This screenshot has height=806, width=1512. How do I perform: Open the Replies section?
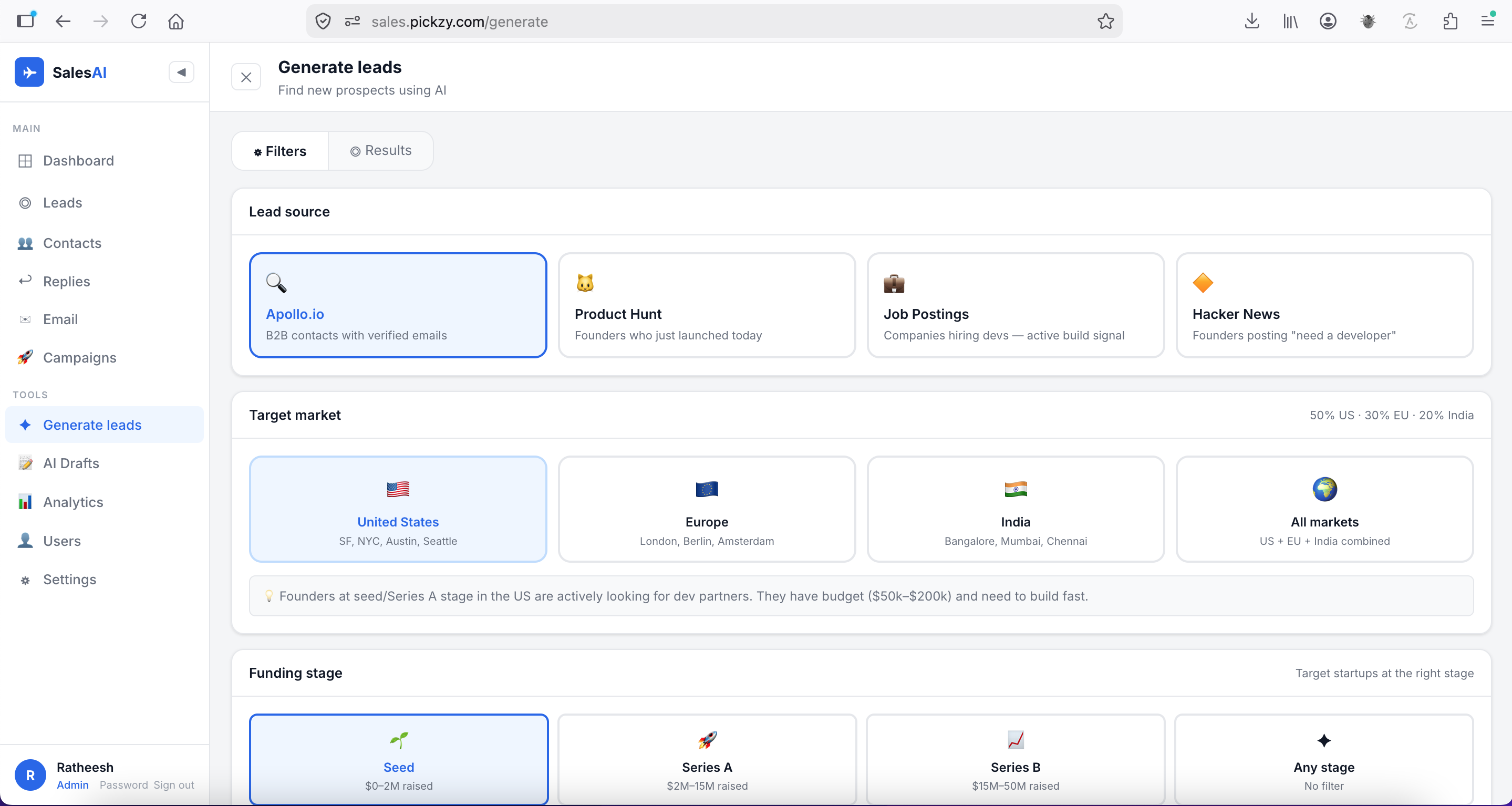[105, 281]
